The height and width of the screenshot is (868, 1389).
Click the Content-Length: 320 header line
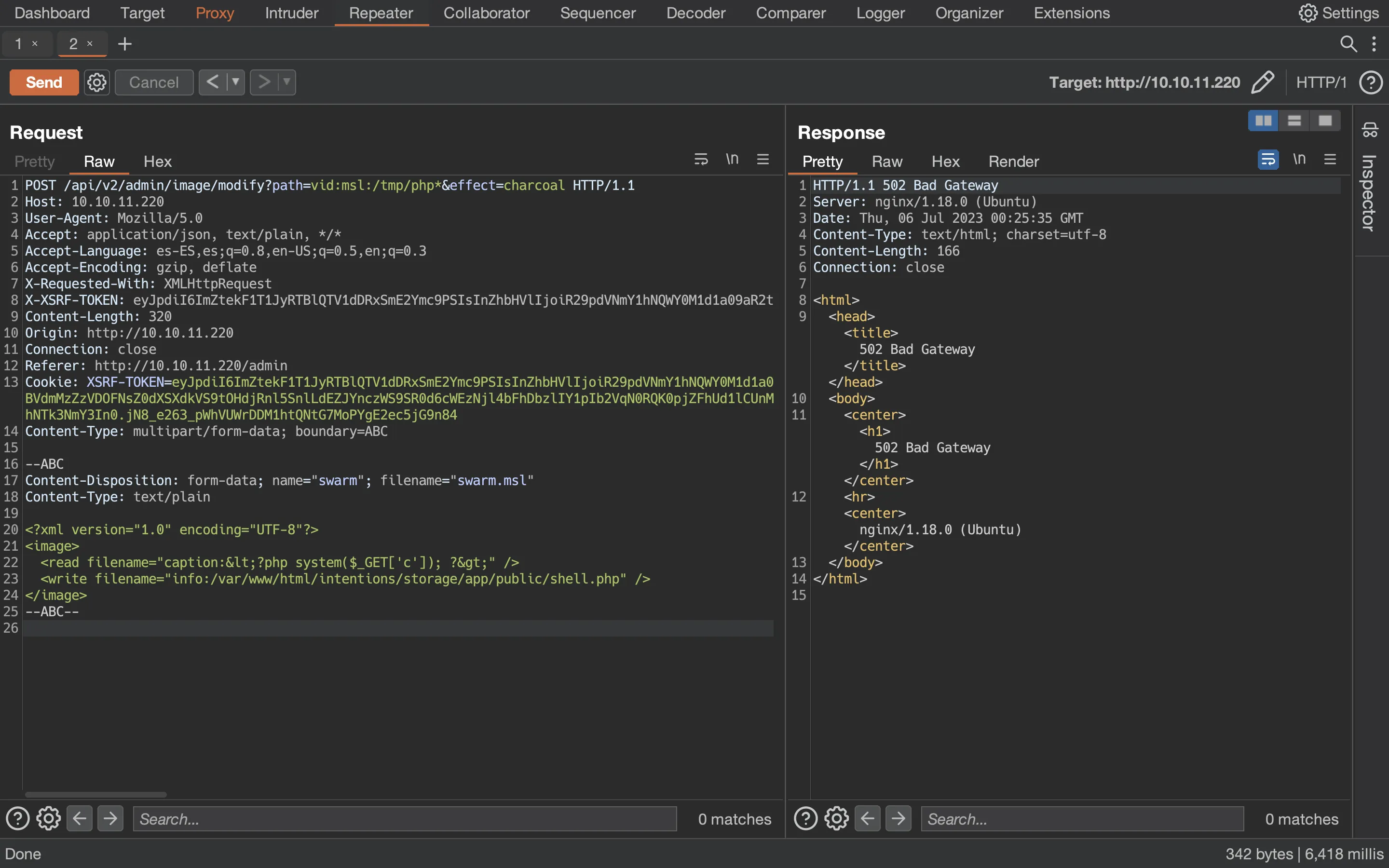coord(98,316)
